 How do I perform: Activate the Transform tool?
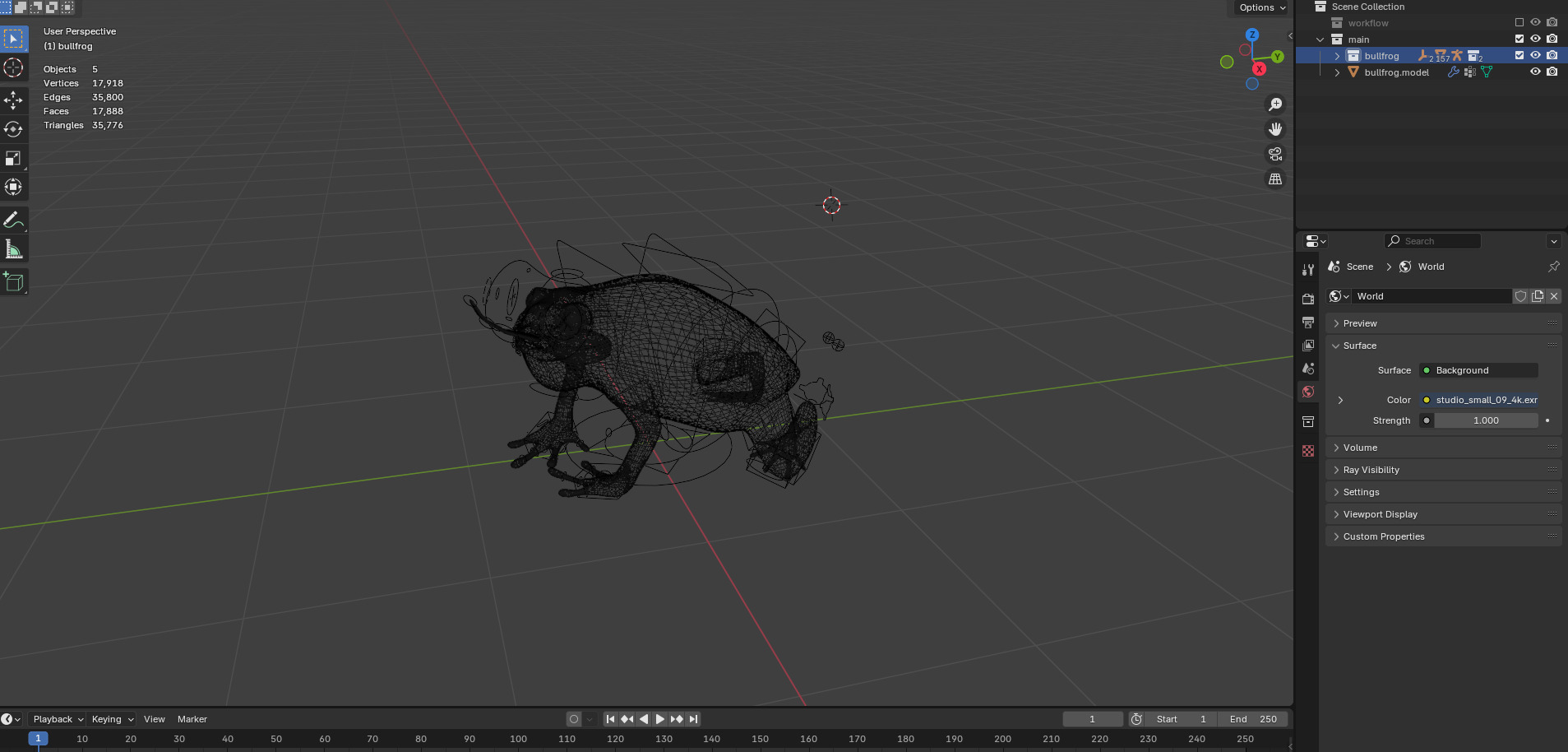tap(13, 187)
